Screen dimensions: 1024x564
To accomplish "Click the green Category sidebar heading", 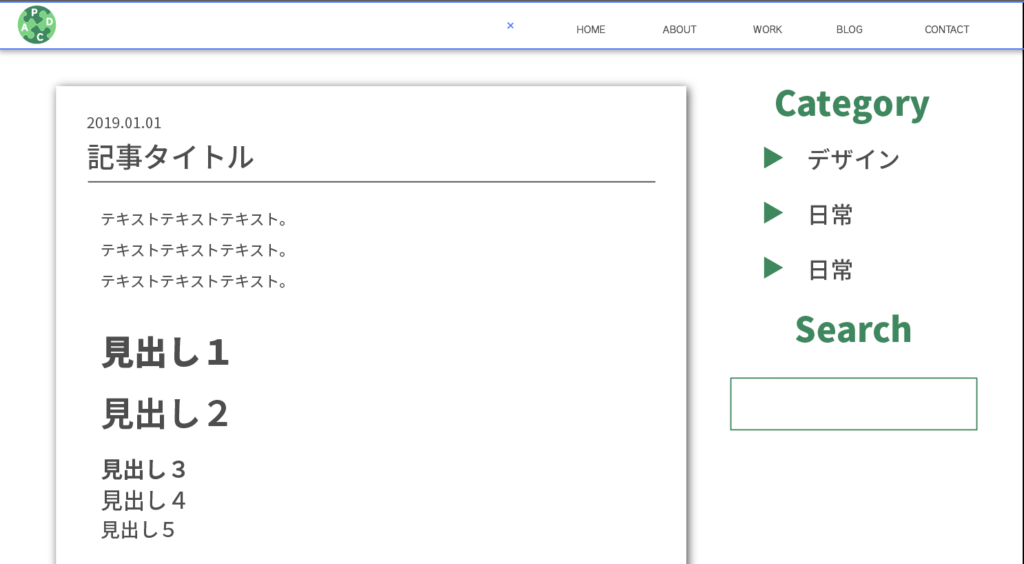I will [851, 103].
